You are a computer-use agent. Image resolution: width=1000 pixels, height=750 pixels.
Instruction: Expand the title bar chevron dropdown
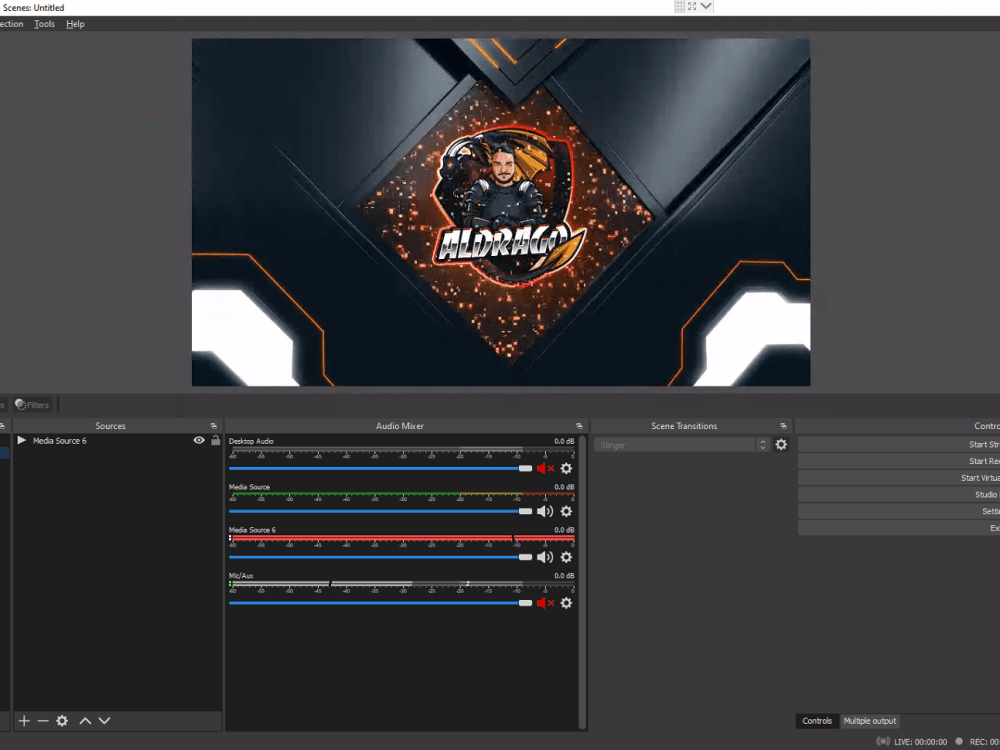click(x=706, y=6)
